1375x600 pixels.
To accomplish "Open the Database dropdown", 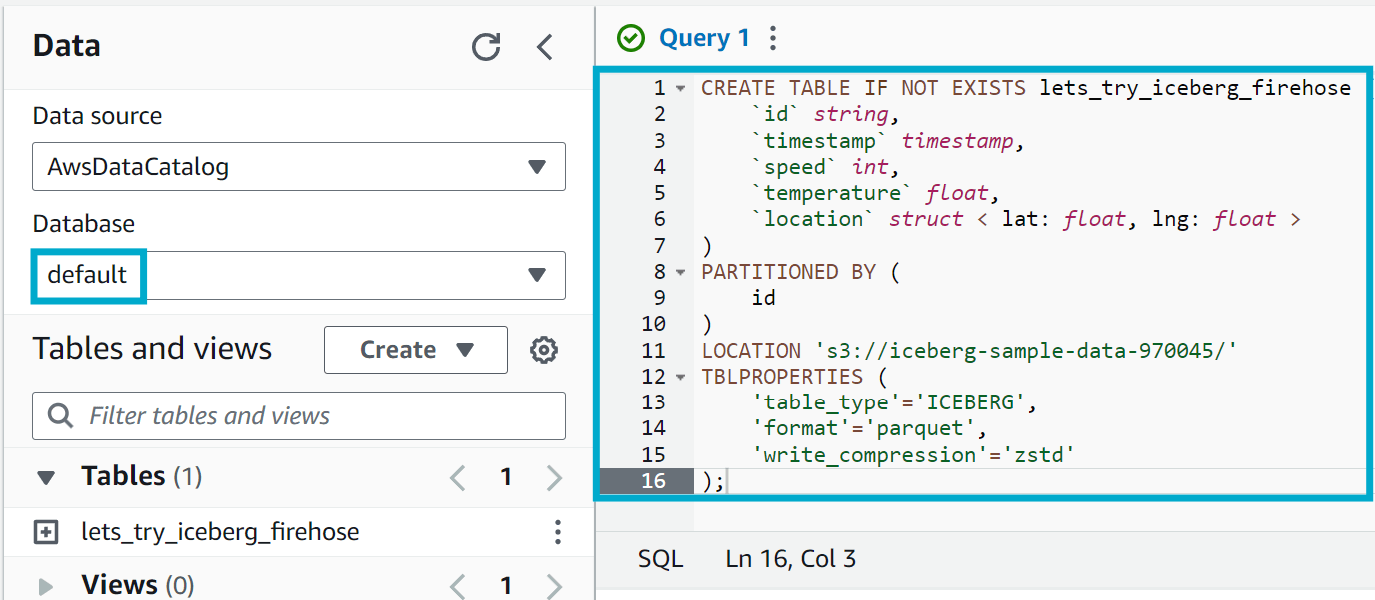I will click(x=299, y=275).
